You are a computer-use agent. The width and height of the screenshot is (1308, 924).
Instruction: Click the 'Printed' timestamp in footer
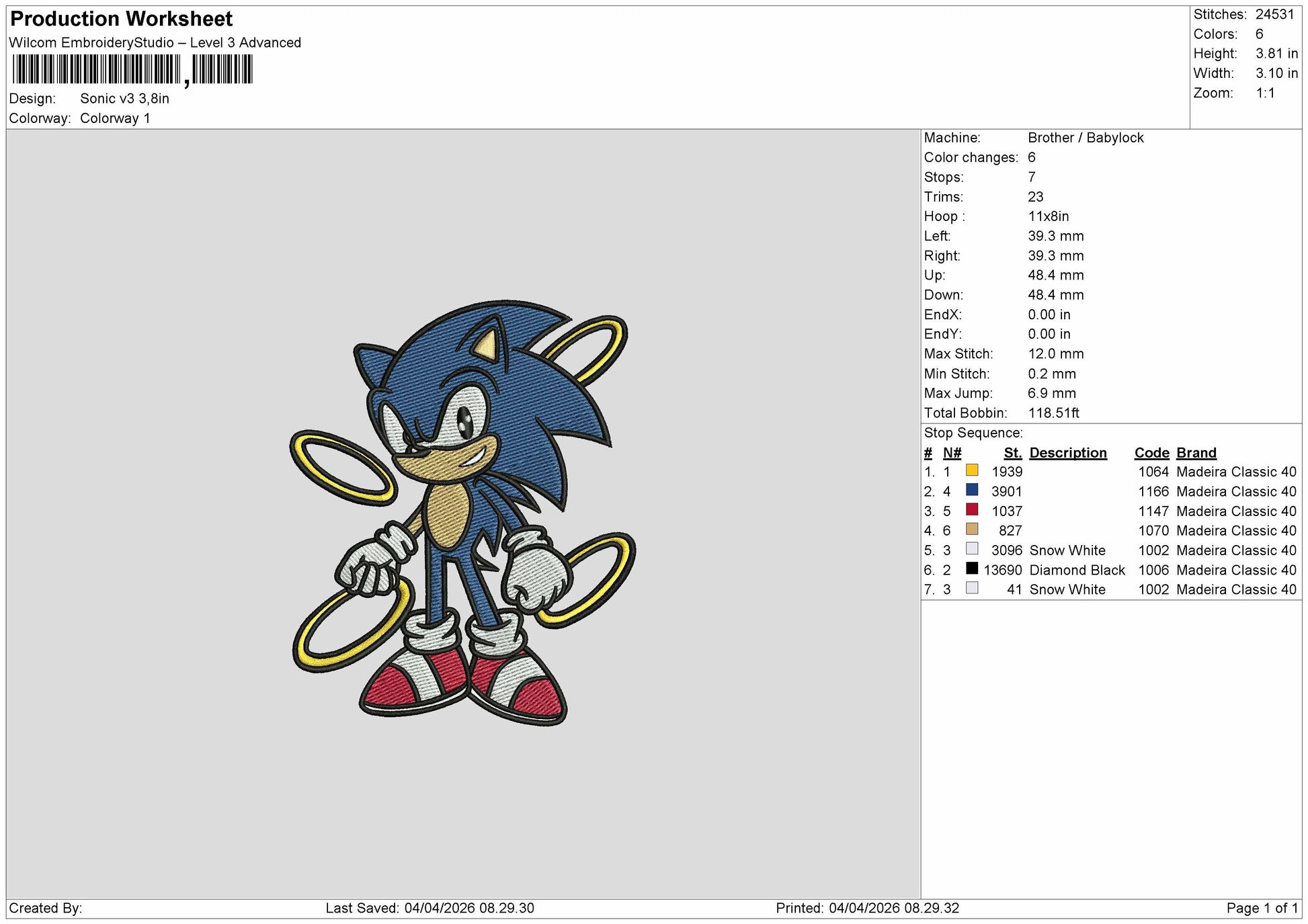[868, 909]
